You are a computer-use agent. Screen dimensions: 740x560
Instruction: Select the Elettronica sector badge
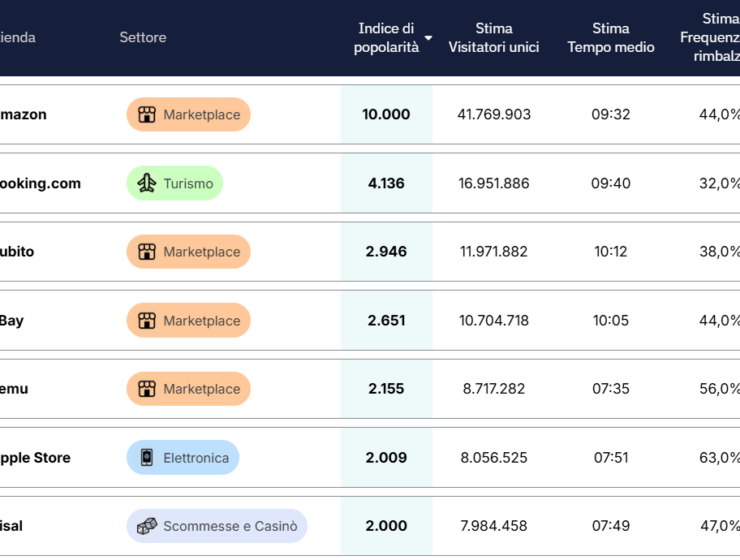183,458
